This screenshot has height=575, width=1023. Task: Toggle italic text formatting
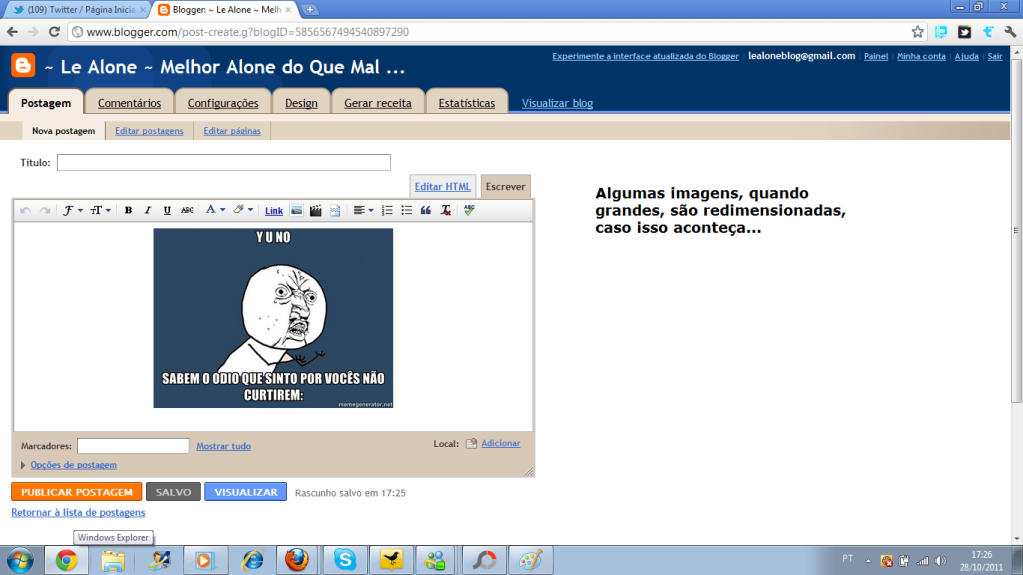[x=147, y=210]
